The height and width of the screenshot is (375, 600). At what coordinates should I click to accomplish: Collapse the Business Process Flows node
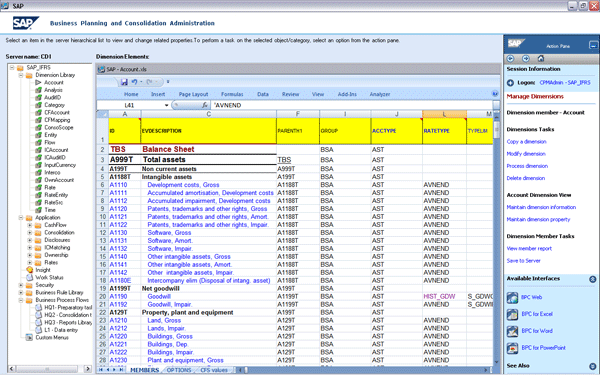pos(21,300)
